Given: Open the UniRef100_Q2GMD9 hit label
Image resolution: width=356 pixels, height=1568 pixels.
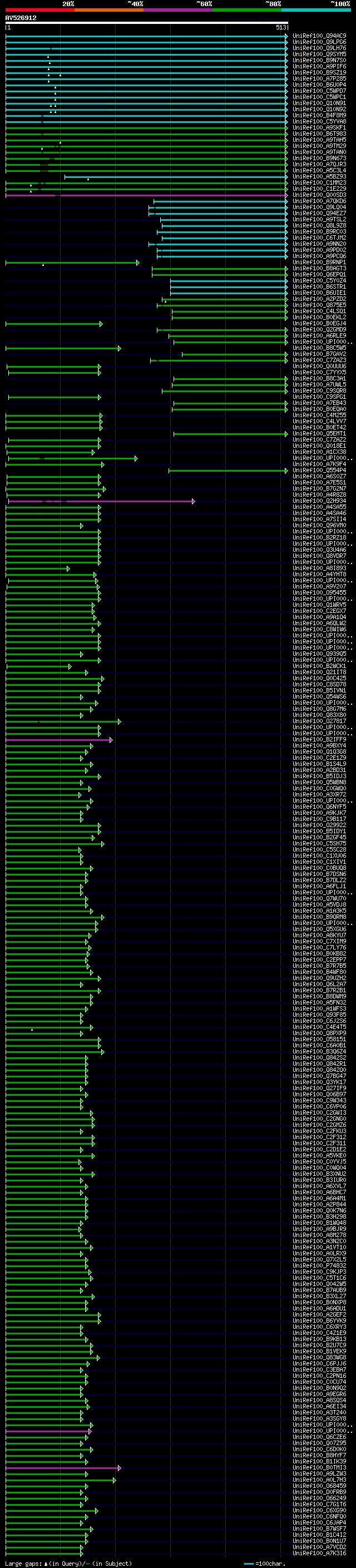Looking at the screenshot, I should tap(319, 330).
